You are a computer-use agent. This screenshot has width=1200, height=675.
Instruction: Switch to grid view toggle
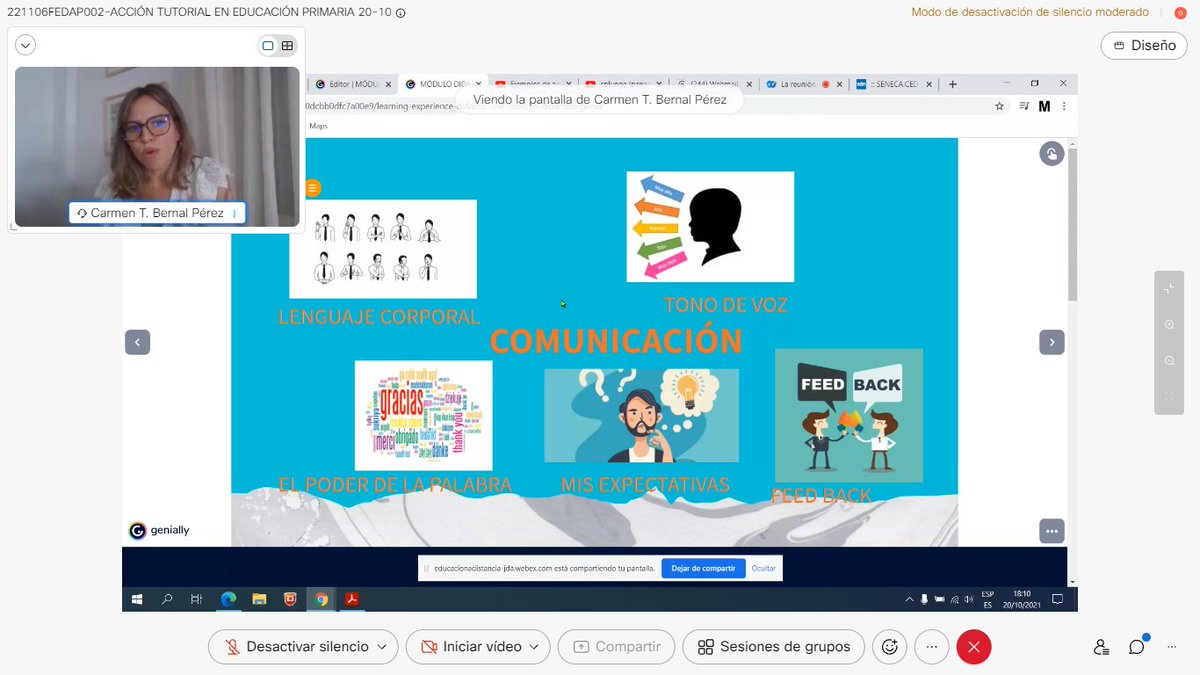coord(287,45)
